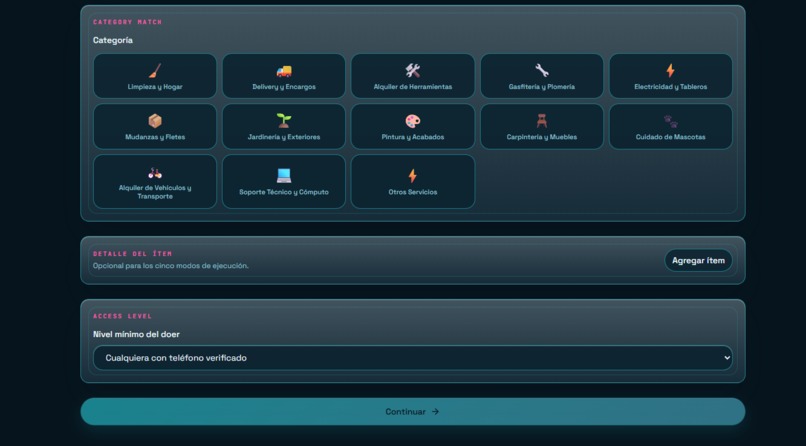The height and width of the screenshot is (446, 806).
Task: Select the Soporte Técnico y Cómputo laptop icon
Action: 284,176
